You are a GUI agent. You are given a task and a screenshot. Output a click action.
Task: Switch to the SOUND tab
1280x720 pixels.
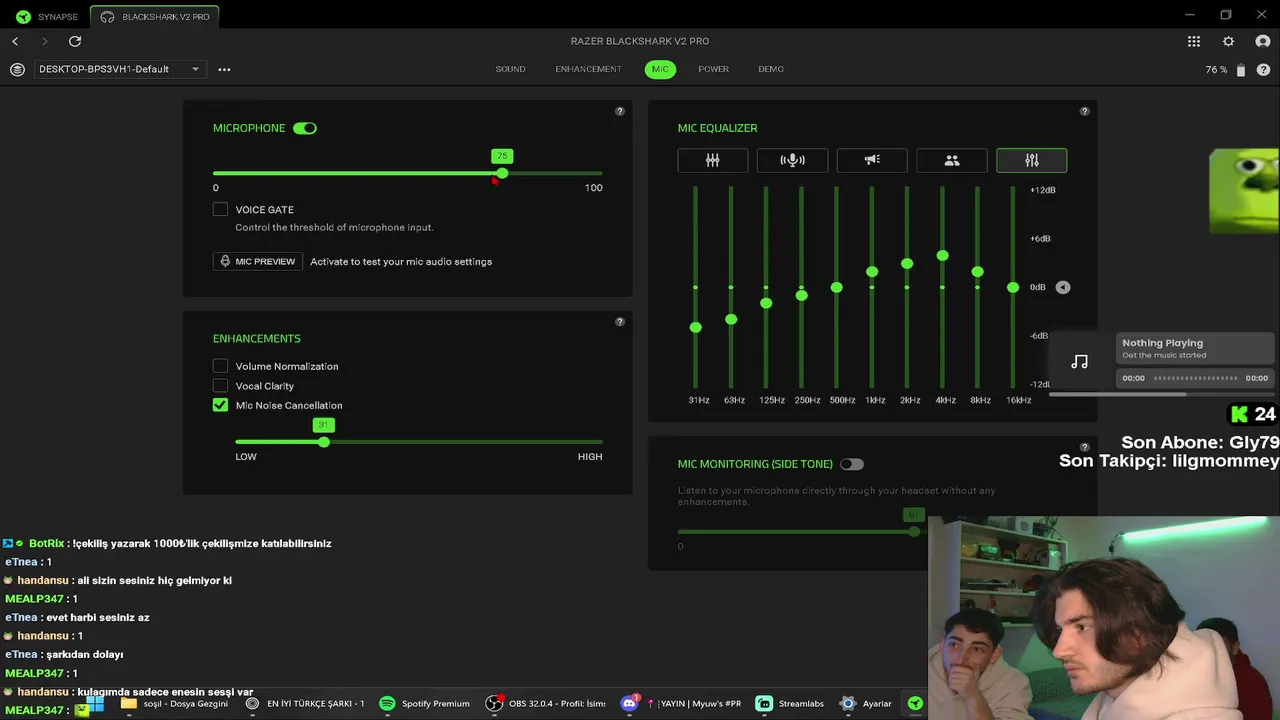click(510, 69)
